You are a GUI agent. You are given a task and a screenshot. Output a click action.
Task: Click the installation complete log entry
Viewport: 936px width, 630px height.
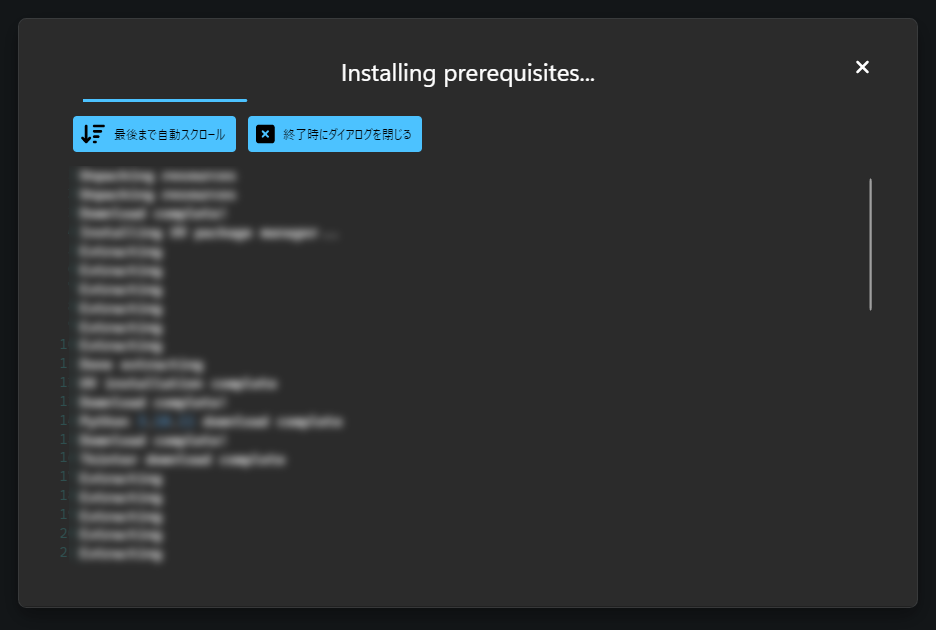pyautogui.click(x=175, y=383)
